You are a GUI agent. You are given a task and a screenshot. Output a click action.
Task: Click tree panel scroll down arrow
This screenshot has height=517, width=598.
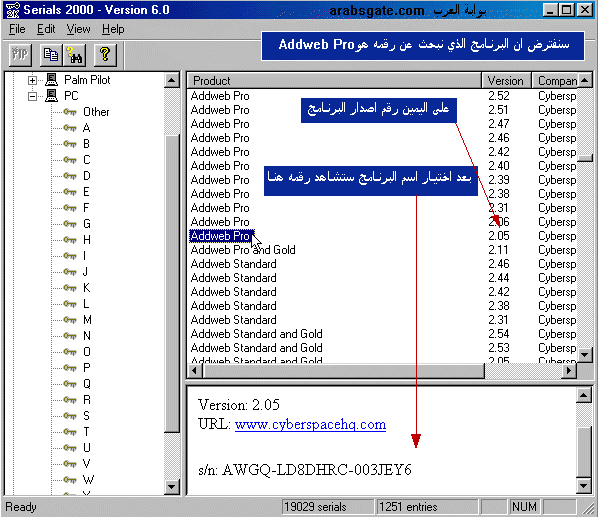coord(172,486)
